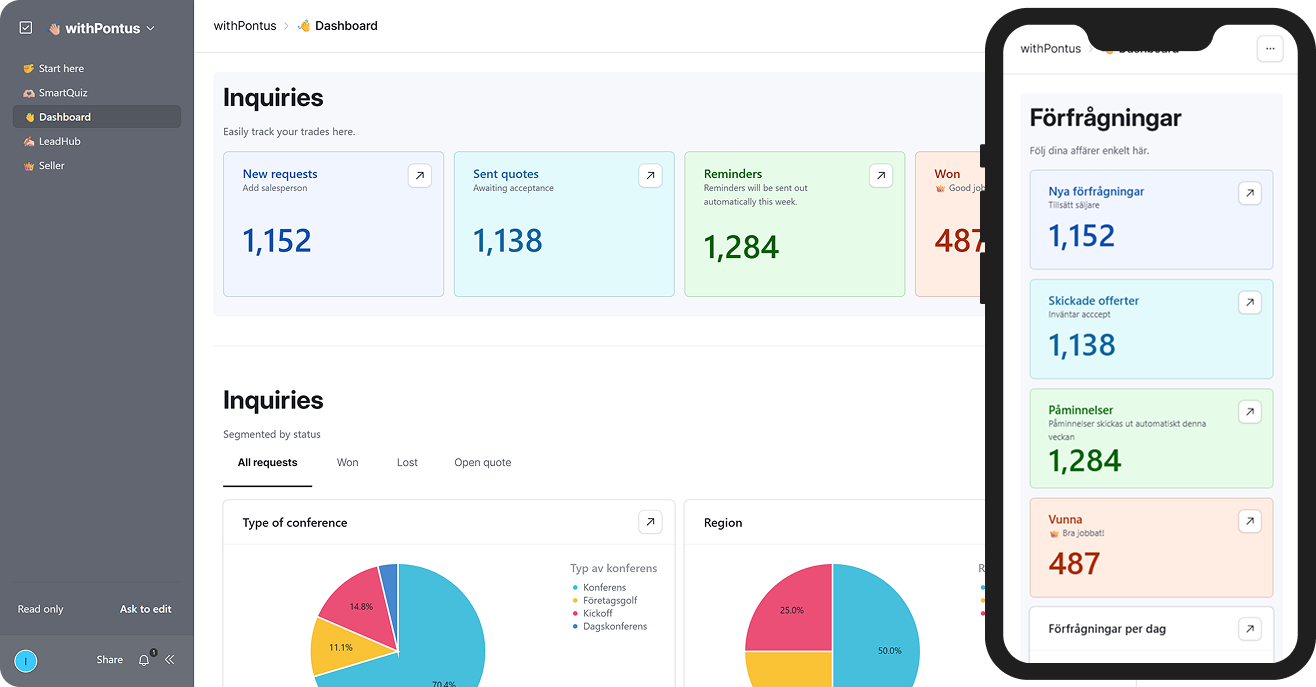Click Konferens legend color swatch

click(575, 588)
